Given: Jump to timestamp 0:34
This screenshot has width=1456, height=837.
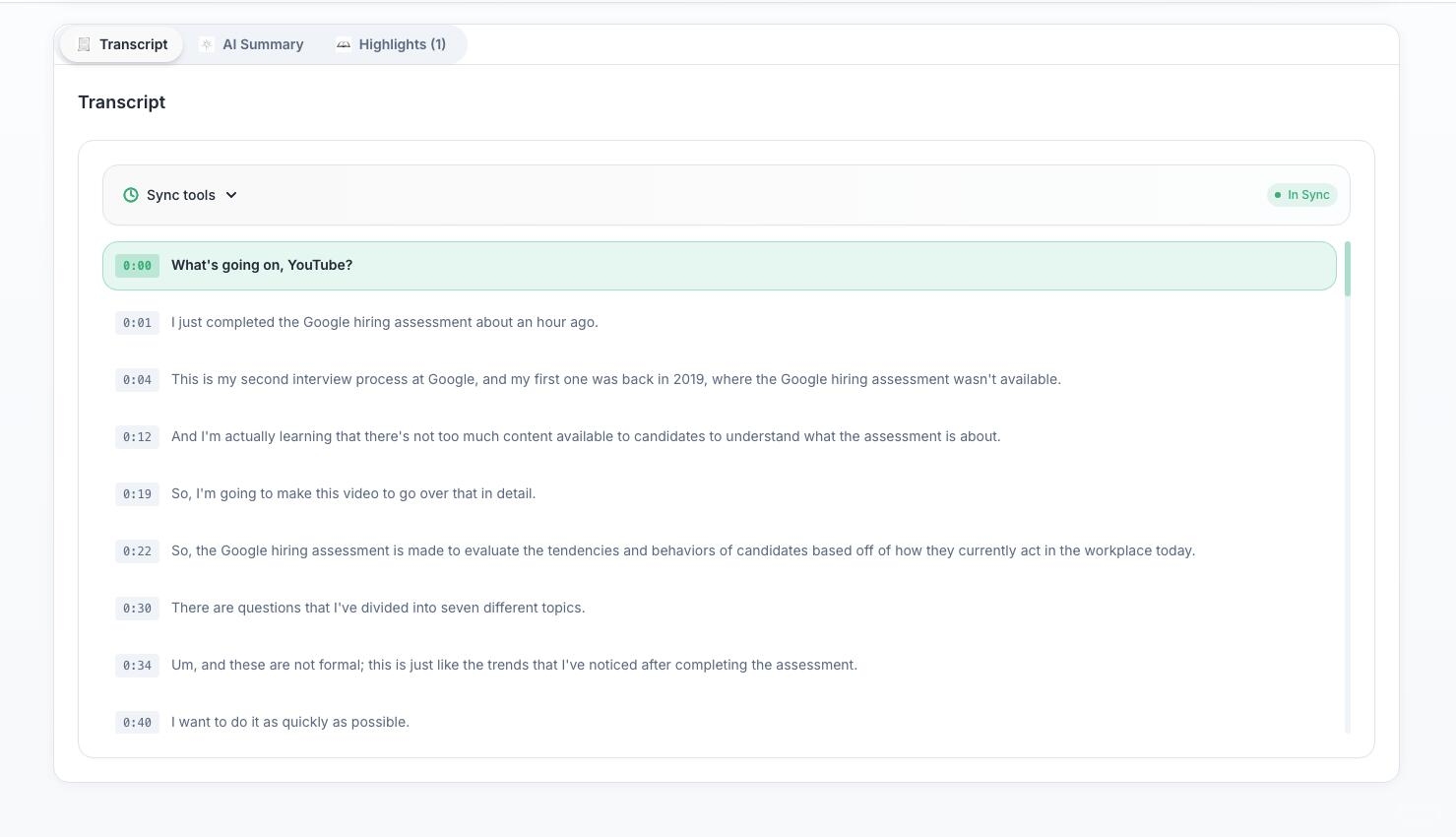Looking at the screenshot, I should coord(137,666).
